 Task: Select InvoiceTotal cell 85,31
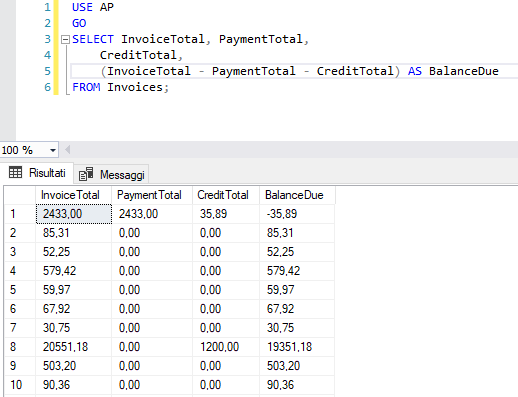[73, 233]
